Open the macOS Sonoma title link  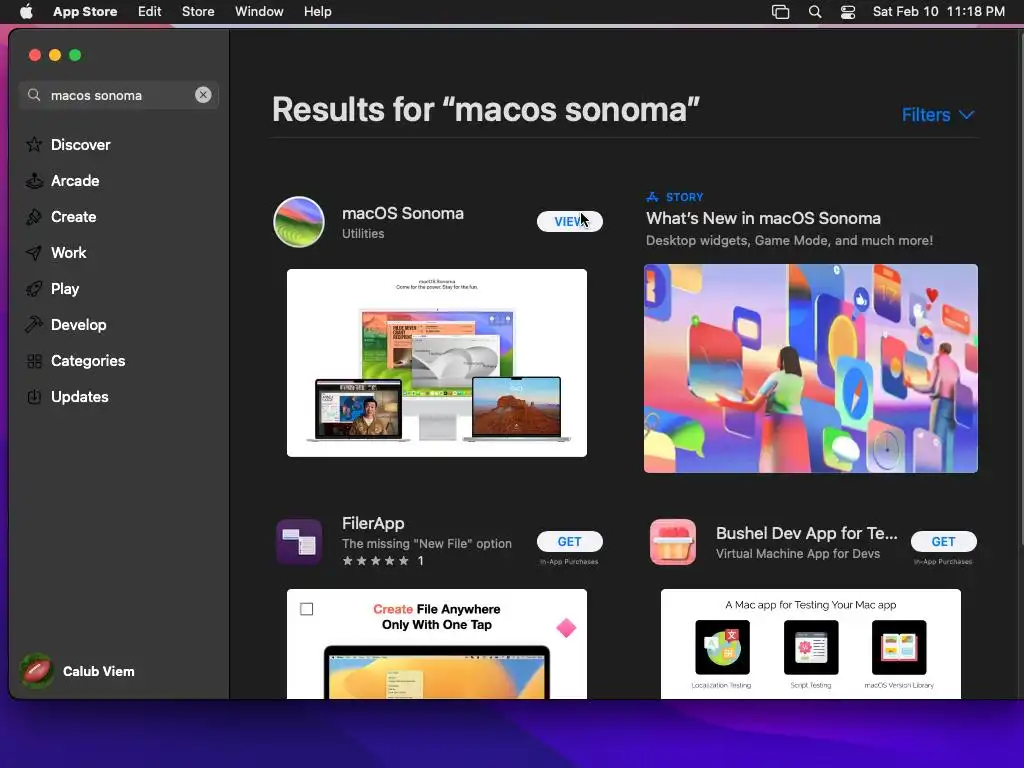click(403, 214)
